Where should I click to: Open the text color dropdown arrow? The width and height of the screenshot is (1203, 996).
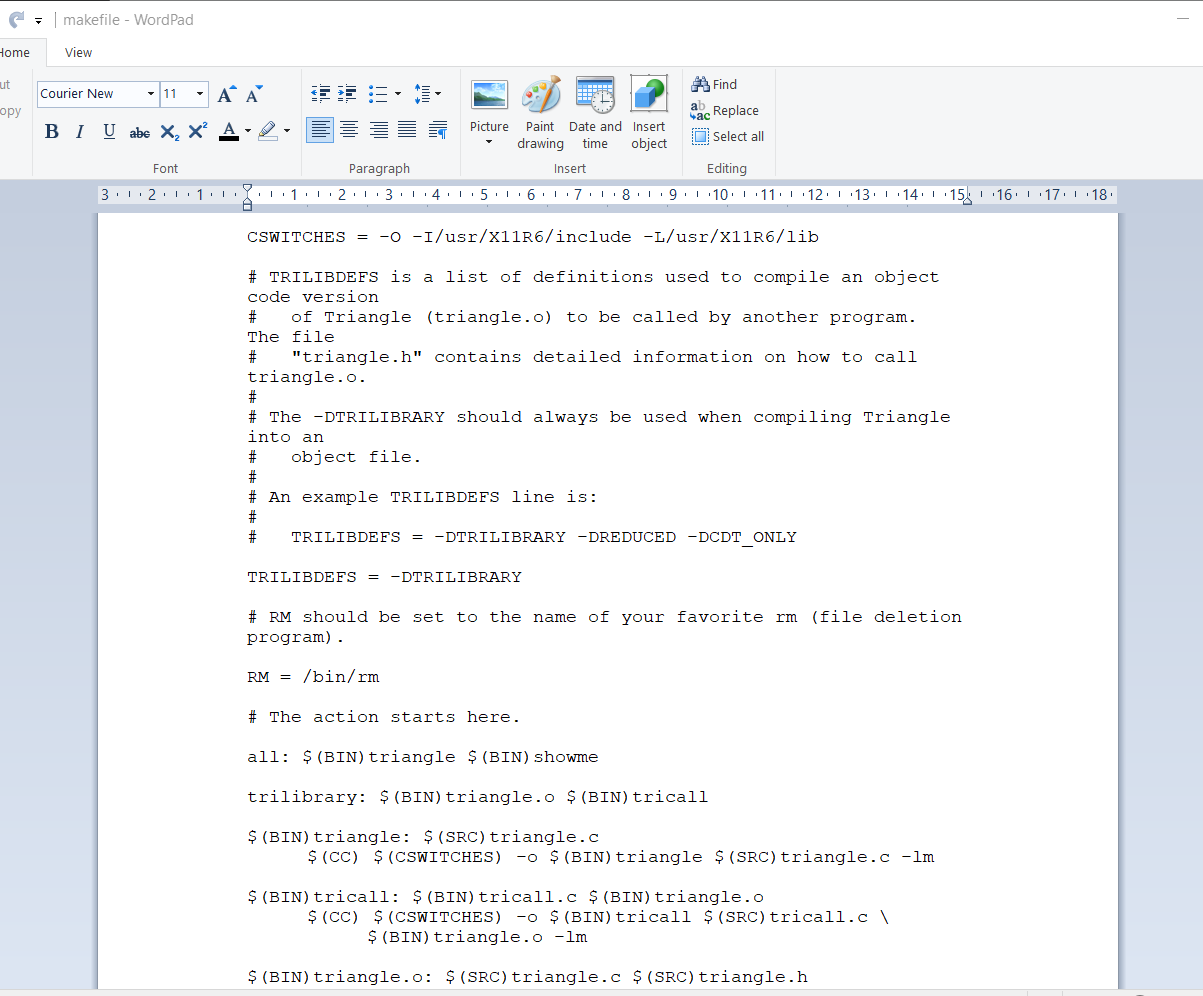[248, 131]
